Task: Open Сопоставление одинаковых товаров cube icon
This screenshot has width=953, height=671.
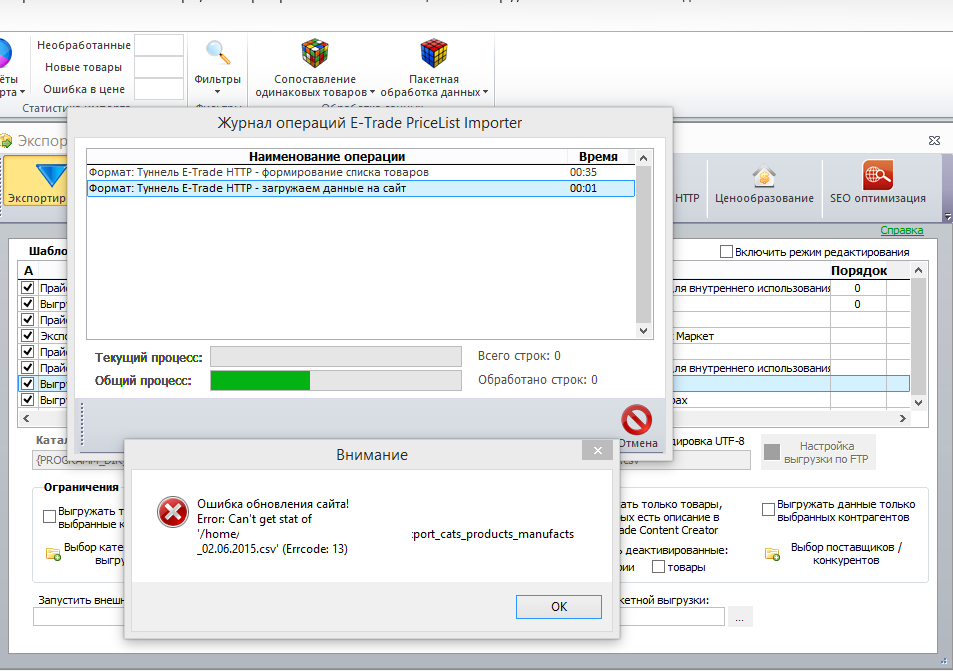Action: click(314, 53)
